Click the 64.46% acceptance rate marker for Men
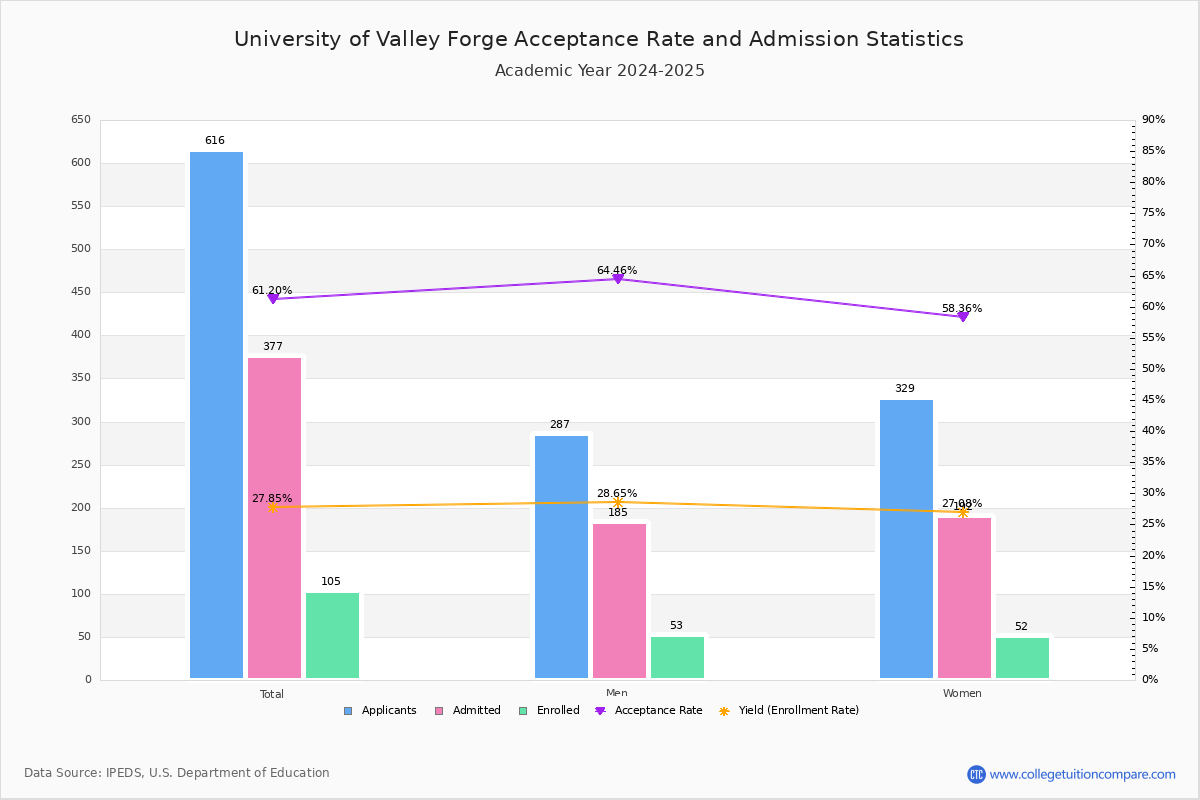Screen dimensions: 1200x800 click(617, 278)
